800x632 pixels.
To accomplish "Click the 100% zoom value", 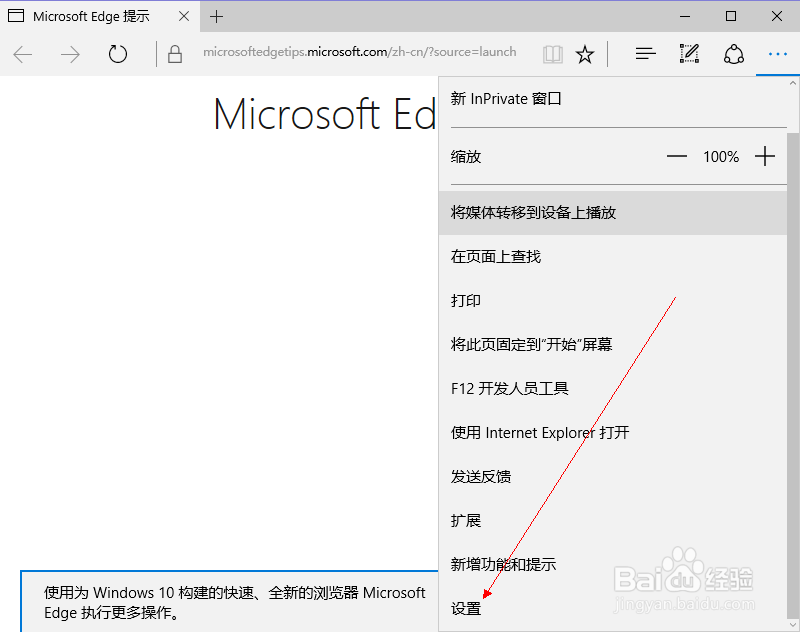I will [721, 157].
